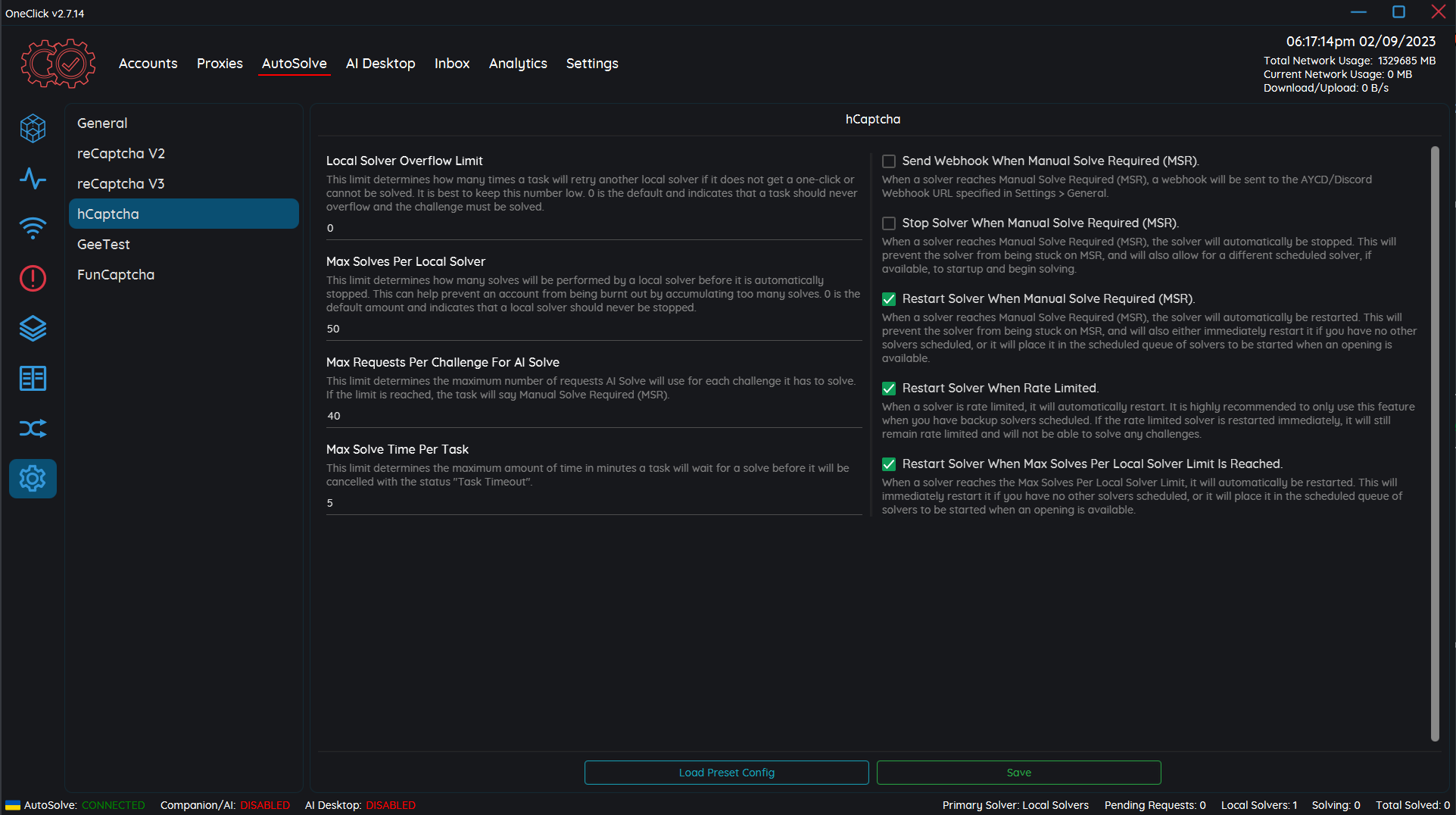This screenshot has width=1456, height=815.
Task: Open the red alert icon in sidebar
Action: 33,278
